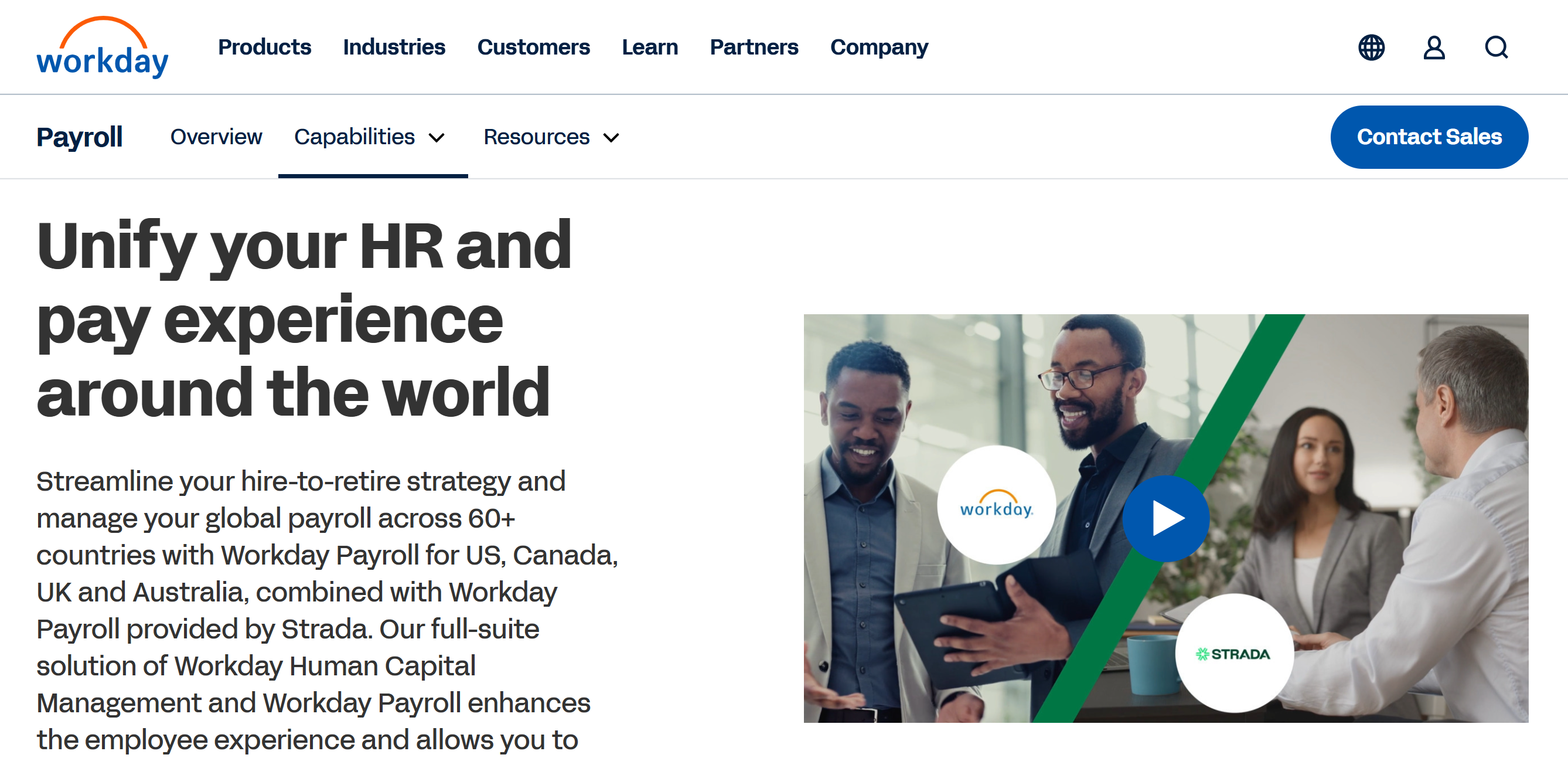1568x758 pixels.
Task: Play the Workday Strada video
Action: click(x=1165, y=518)
